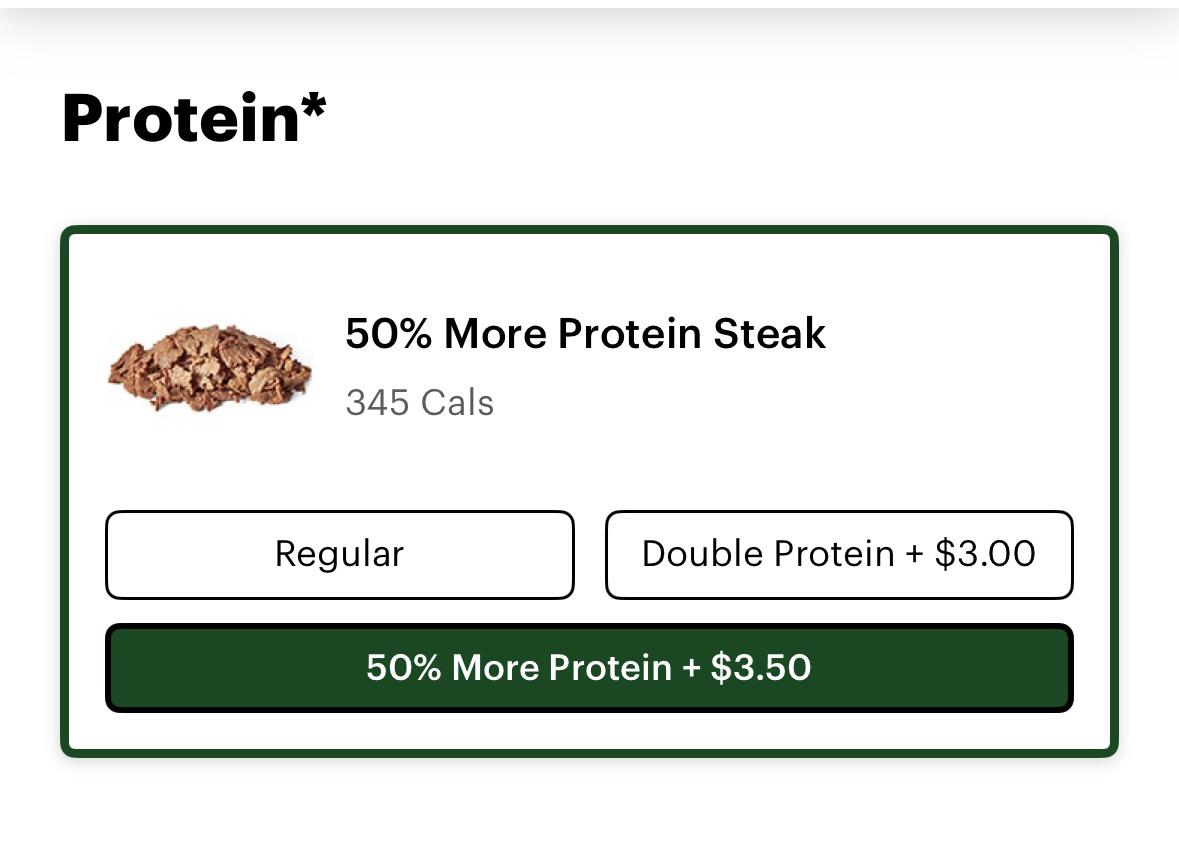Screen dimensions: 1179x854
Task: Click the Protein* section heading
Action: click(194, 118)
